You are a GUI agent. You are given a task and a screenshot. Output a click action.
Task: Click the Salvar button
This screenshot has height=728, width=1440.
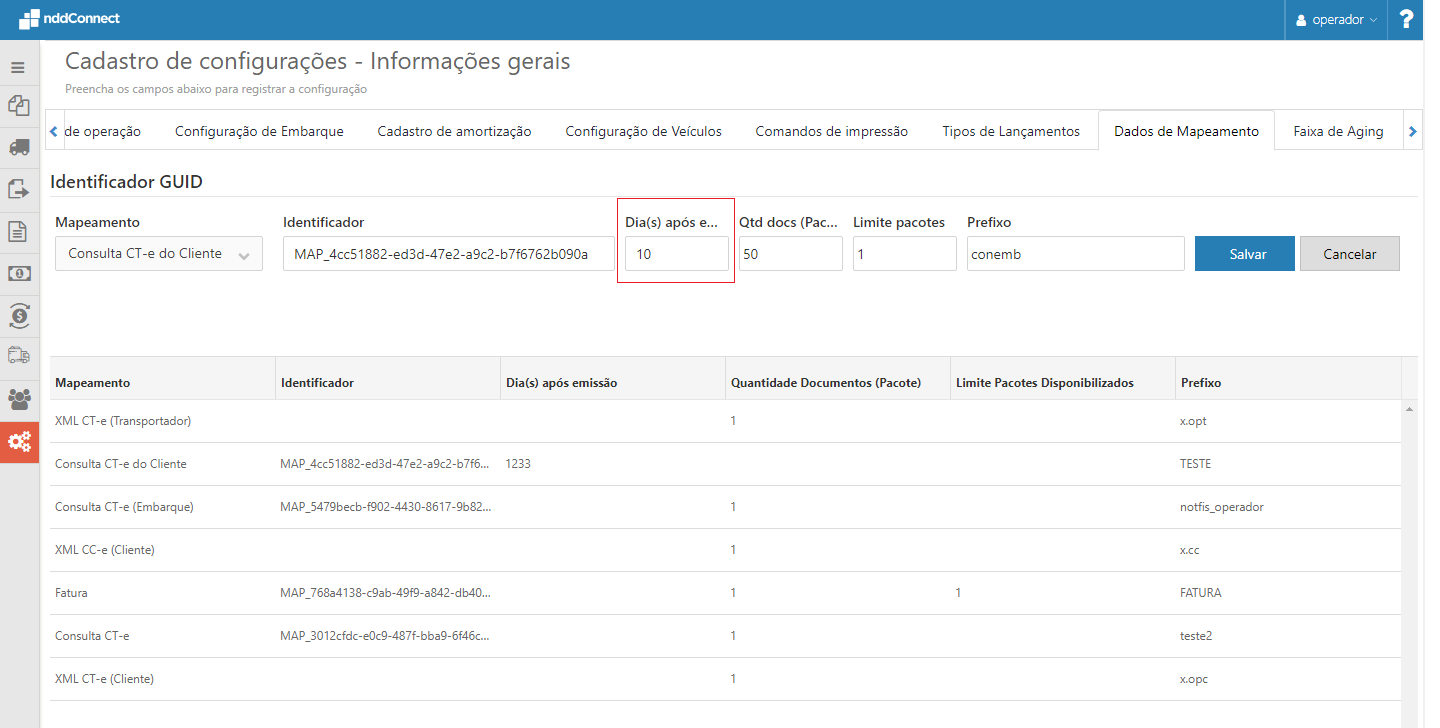1244,254
